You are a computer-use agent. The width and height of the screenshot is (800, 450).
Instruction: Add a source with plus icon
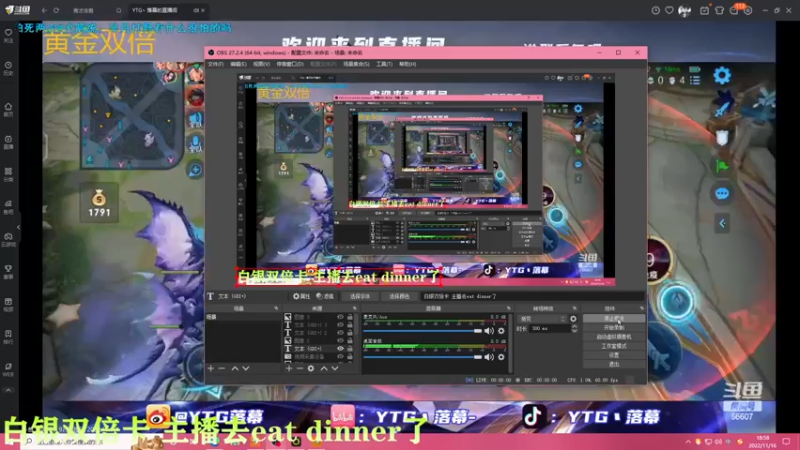click(x=289, y=368)
